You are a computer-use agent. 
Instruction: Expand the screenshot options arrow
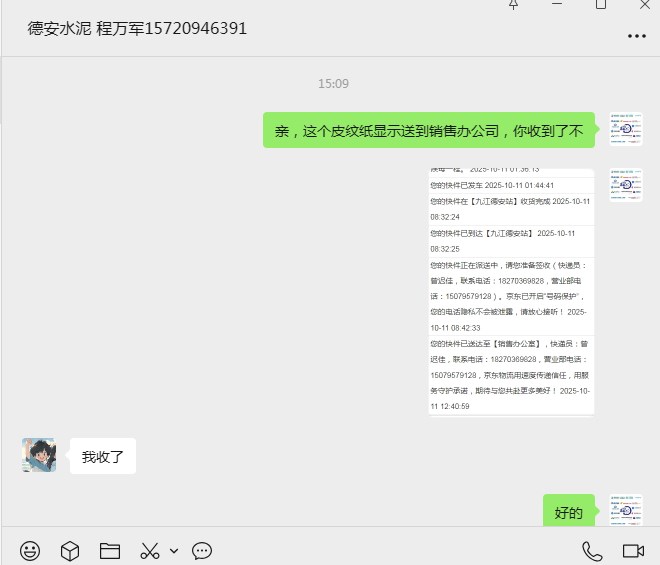[x=174, y=550]
